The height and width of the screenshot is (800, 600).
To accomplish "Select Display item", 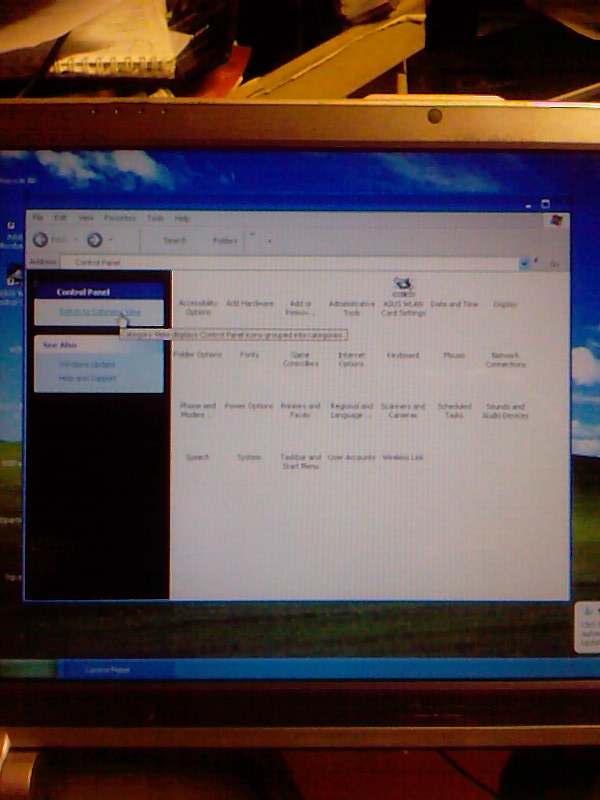I will [505, 304].
